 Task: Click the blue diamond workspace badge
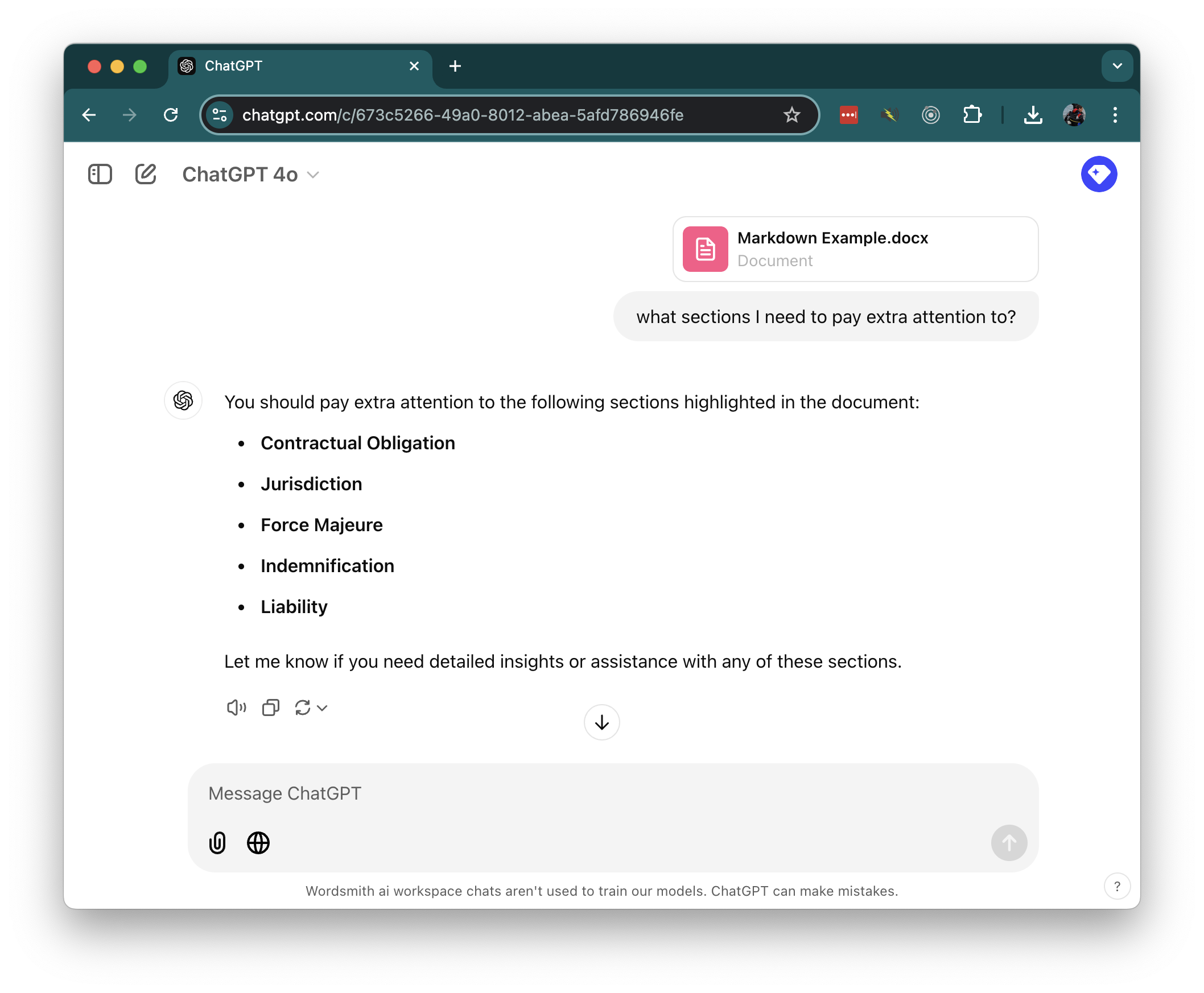coord(1099,174)
